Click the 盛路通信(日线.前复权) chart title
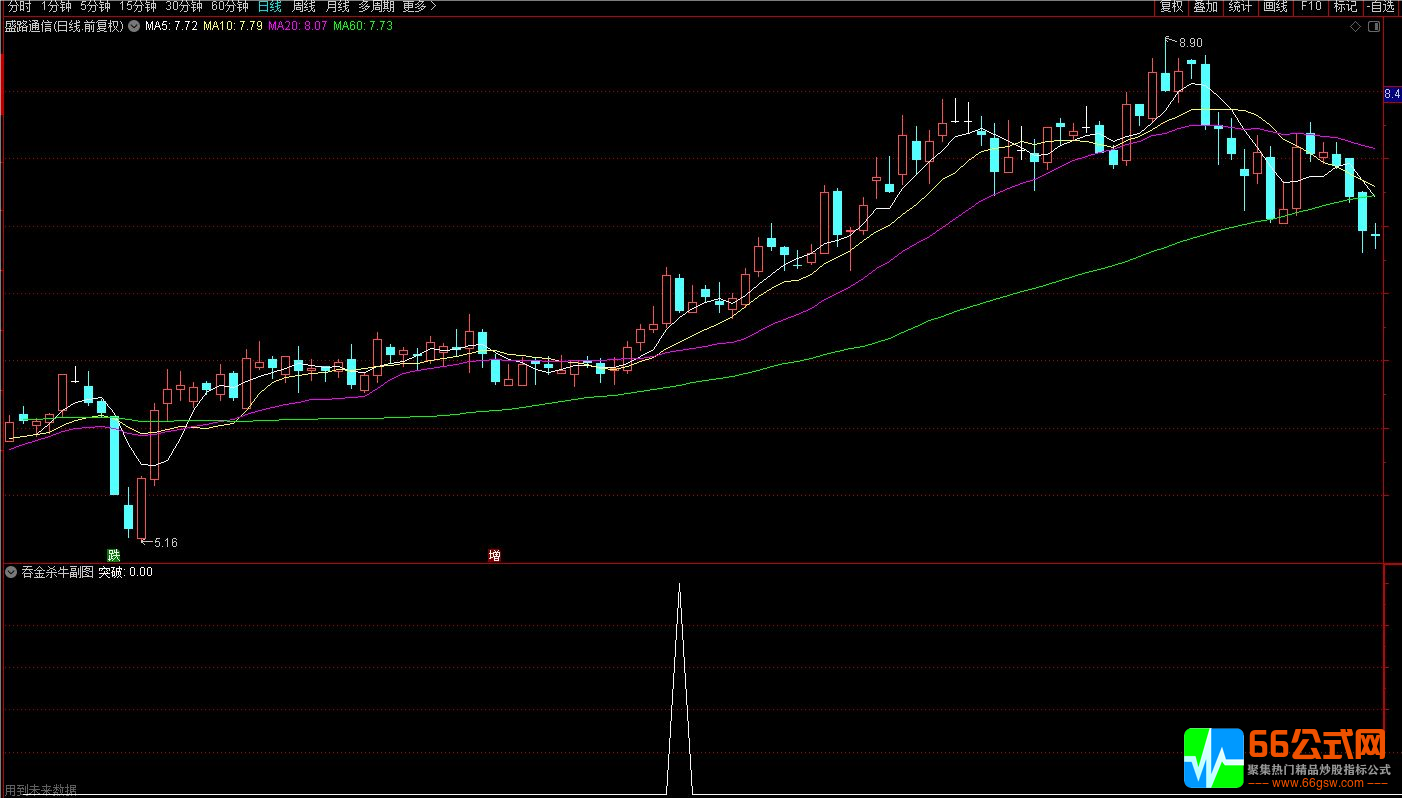Viewport: 1402px width, 798px height. point(64,27)
